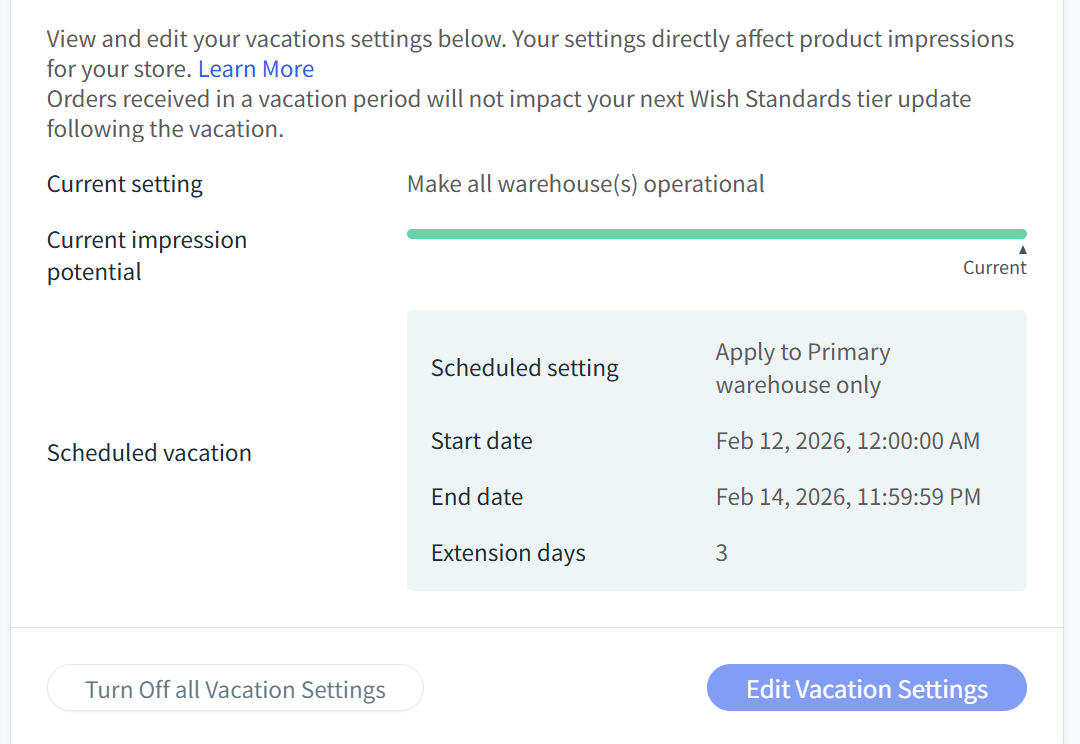Click the Extension days value 3

tap(721, 552)
